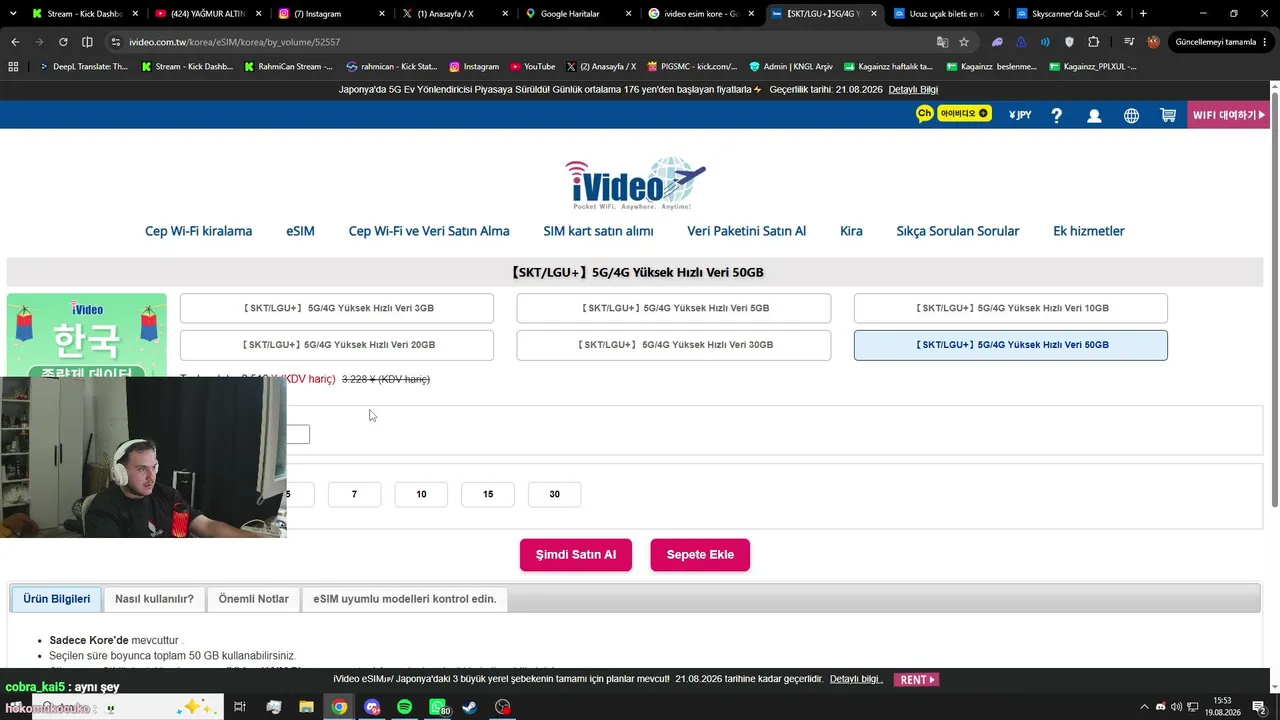Open the browser apps grid icon

[x=13, y=66]
